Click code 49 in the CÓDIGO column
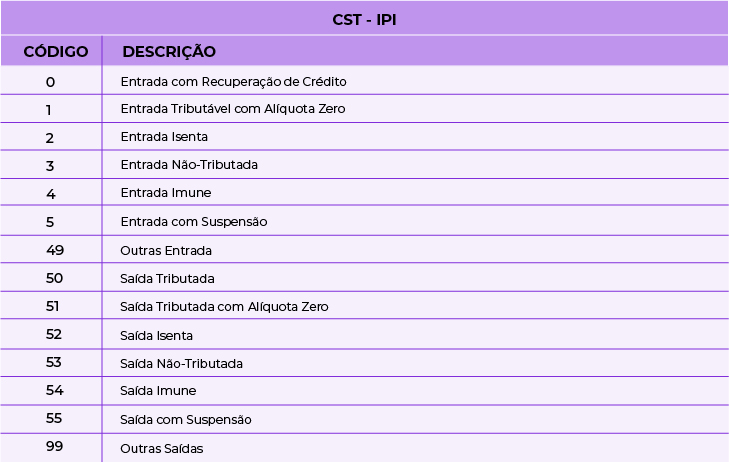Image resolution: width=729 pixels, height=462 pixels. point(54,250)
